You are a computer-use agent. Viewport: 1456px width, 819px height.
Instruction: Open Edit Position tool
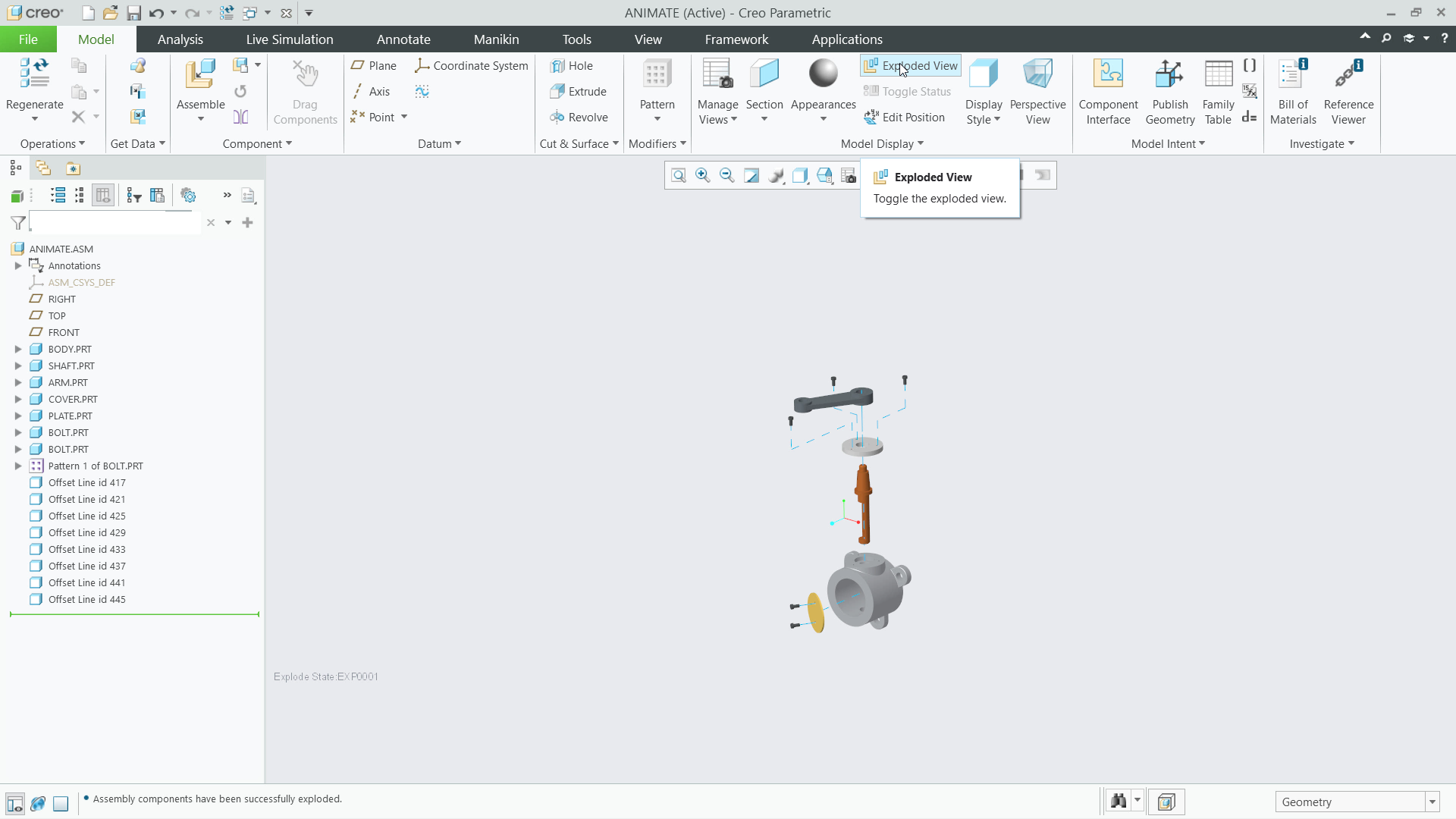tap(905, 118)
